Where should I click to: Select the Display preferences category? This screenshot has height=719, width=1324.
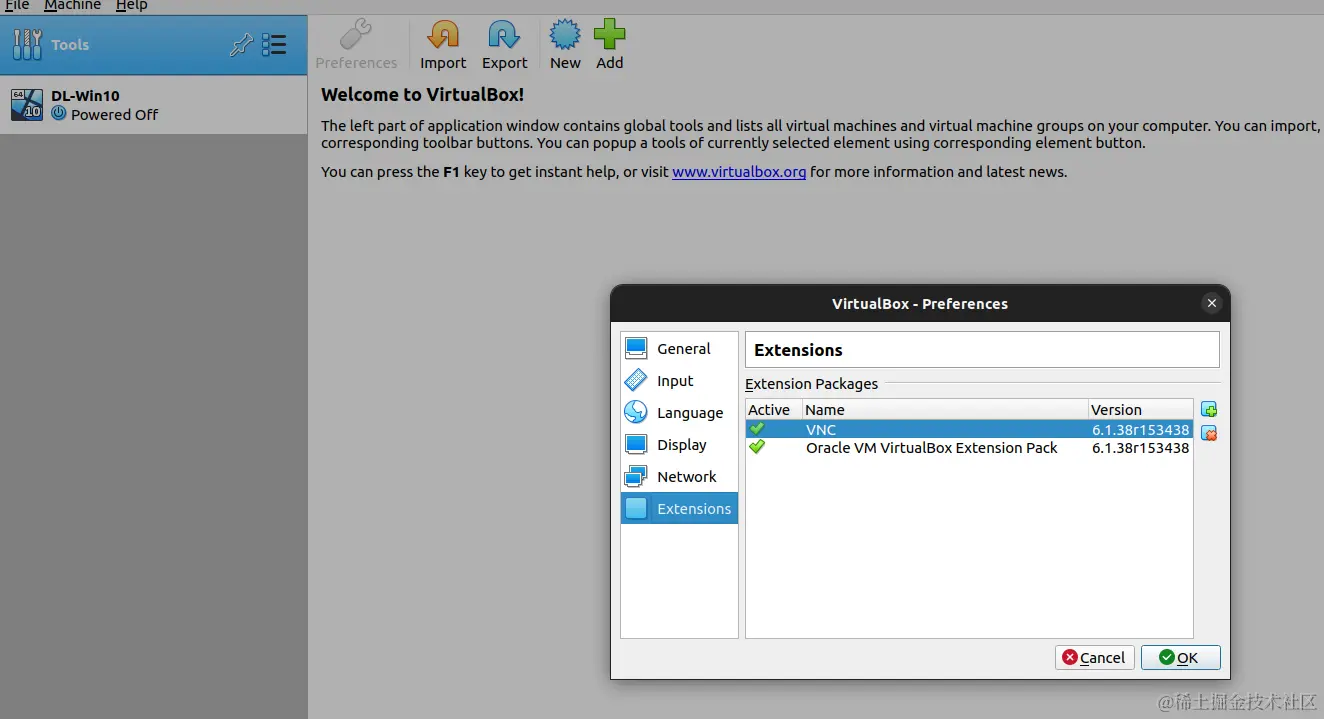point(679,444)
